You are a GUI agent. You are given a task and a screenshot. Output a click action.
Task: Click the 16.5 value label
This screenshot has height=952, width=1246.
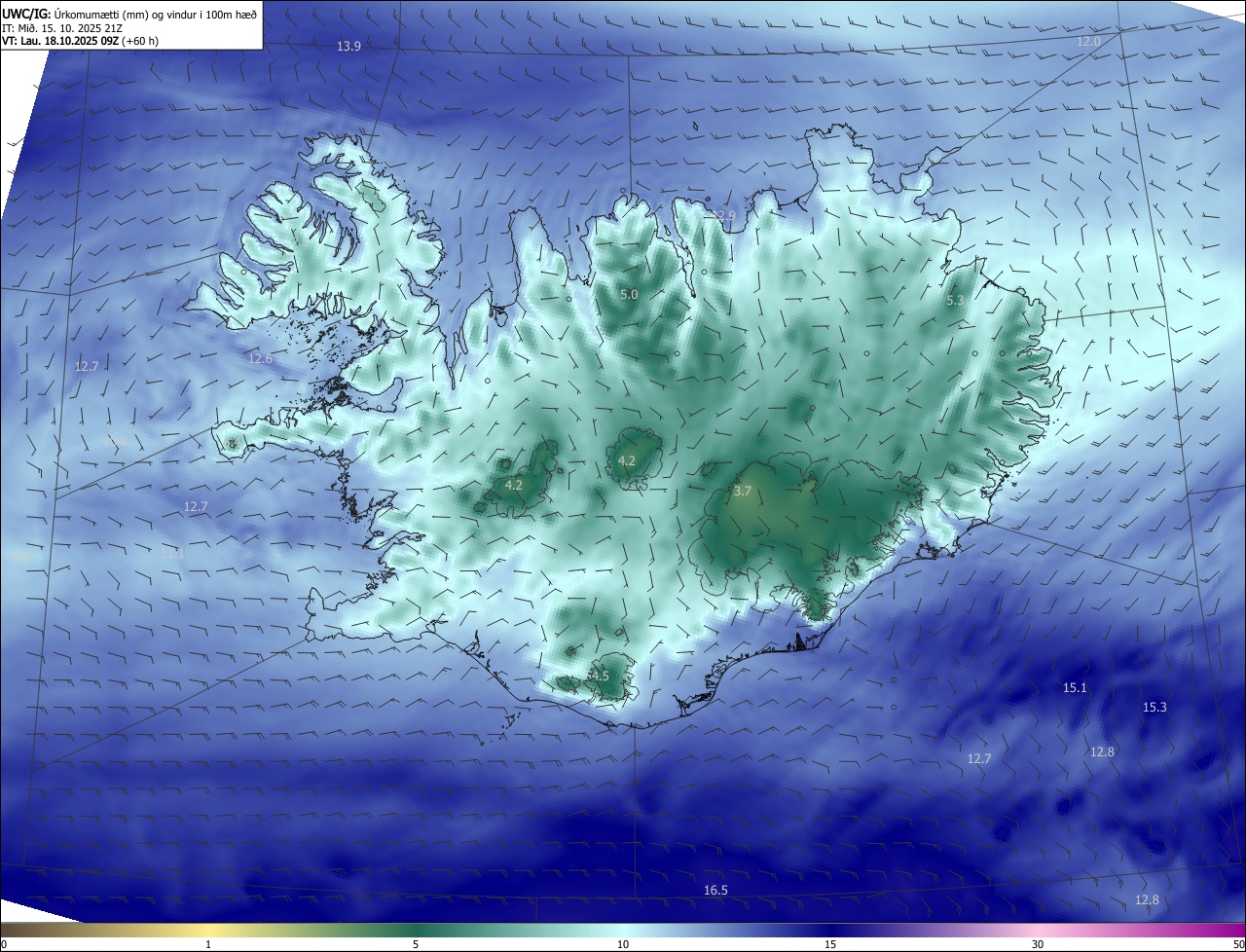(715, 891)
